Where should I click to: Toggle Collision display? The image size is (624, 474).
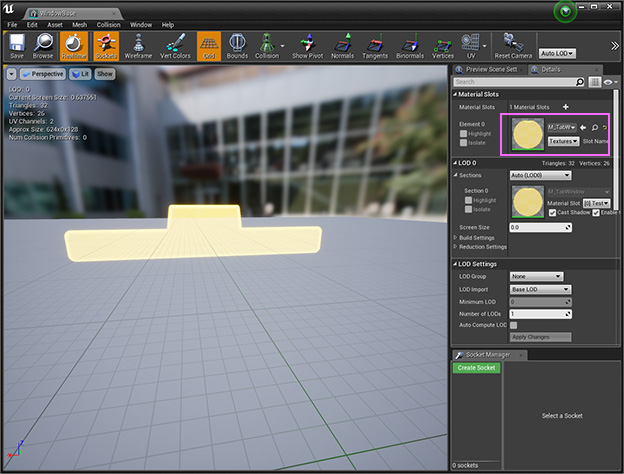(x=267, y=46)
